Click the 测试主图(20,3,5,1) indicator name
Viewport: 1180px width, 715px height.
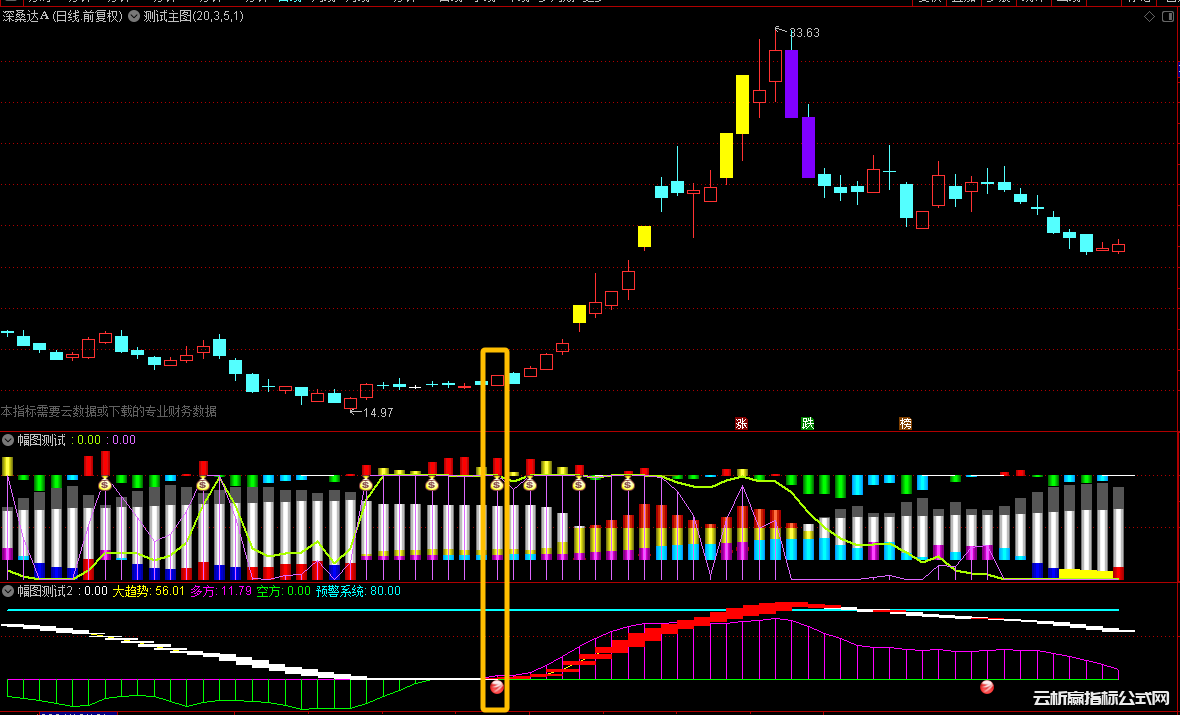[x=193, y=16]
